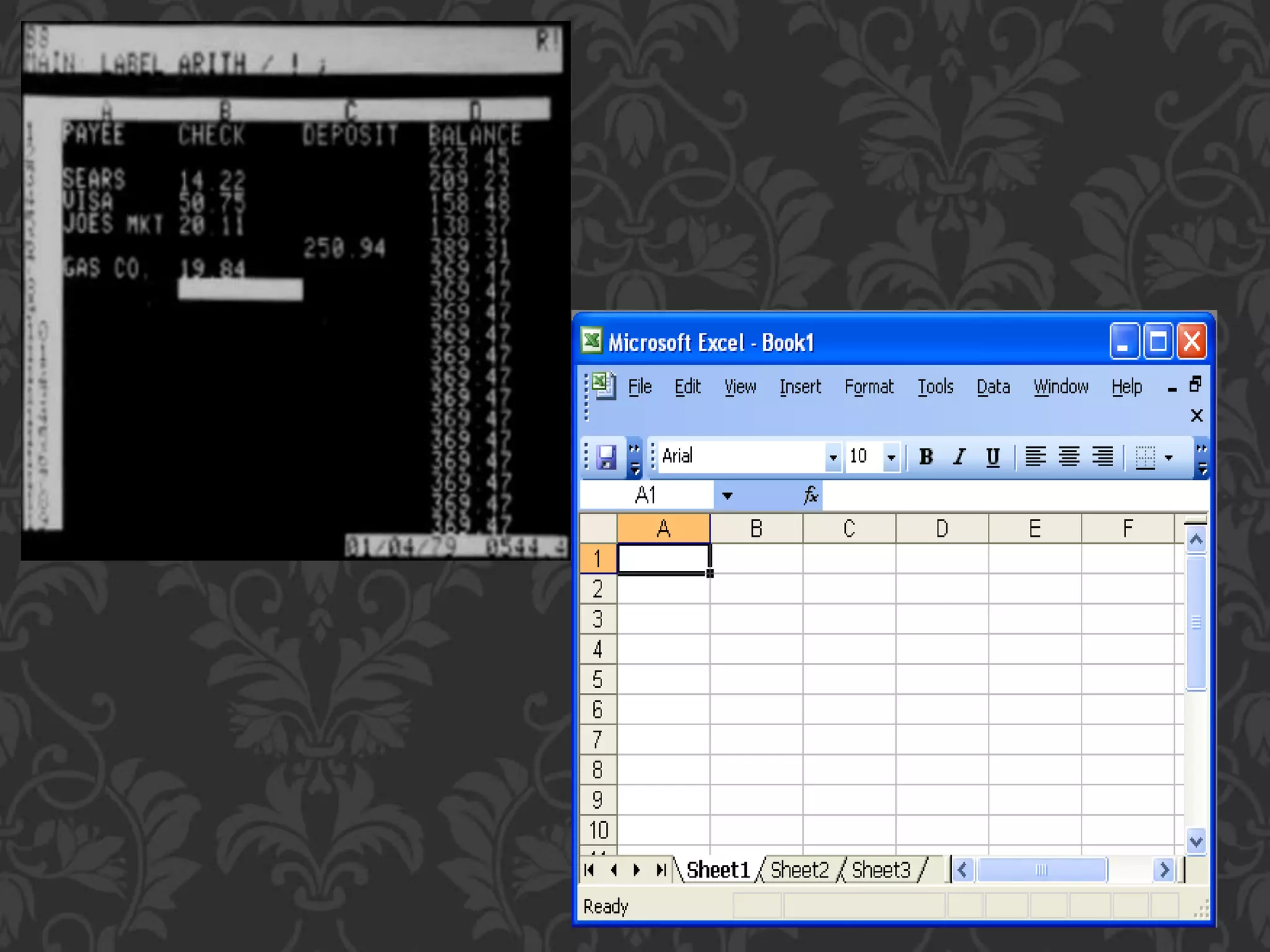Expand the Name Box A1 dropdown arrow

coord(727,496)
